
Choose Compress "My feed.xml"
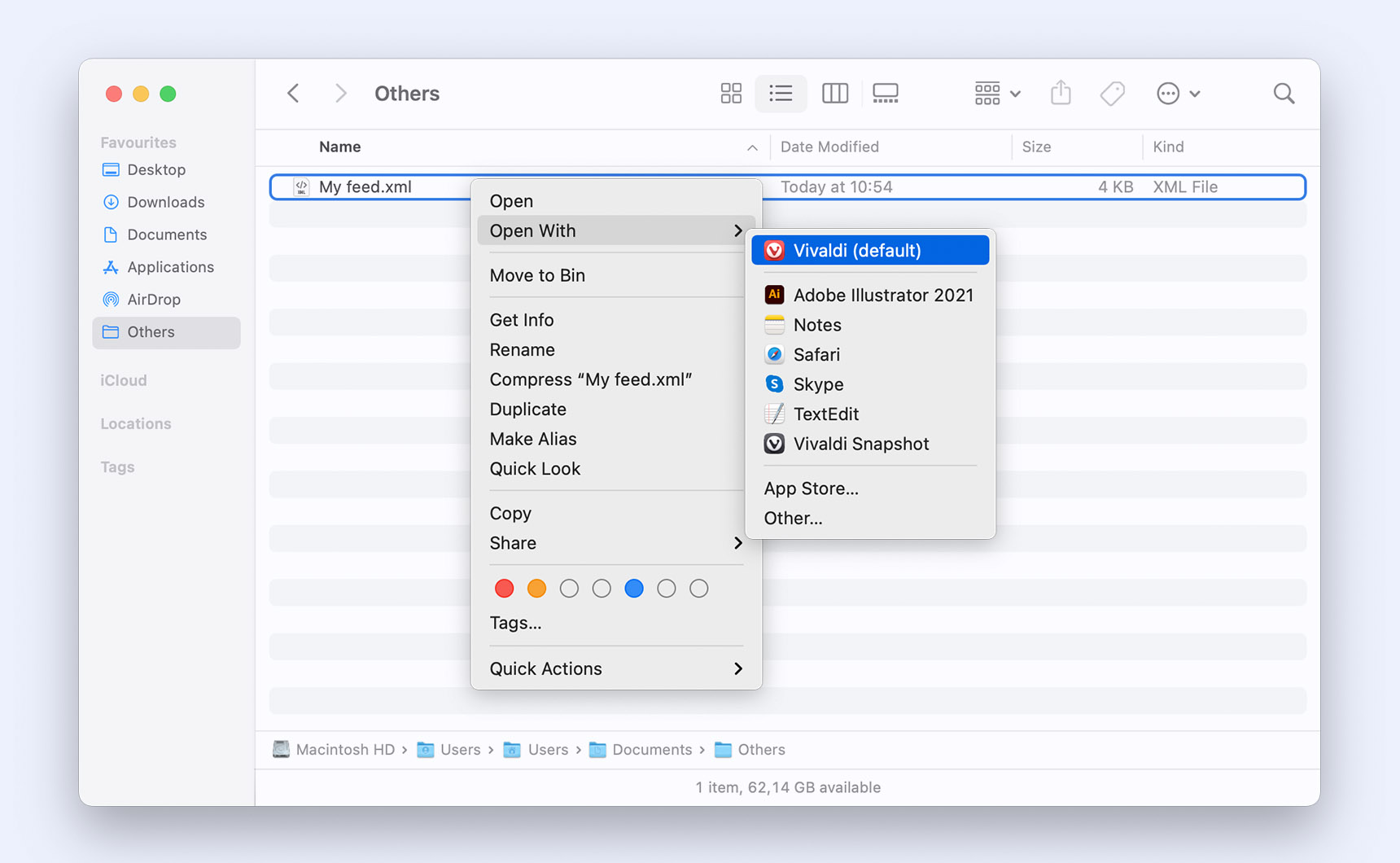616,379
